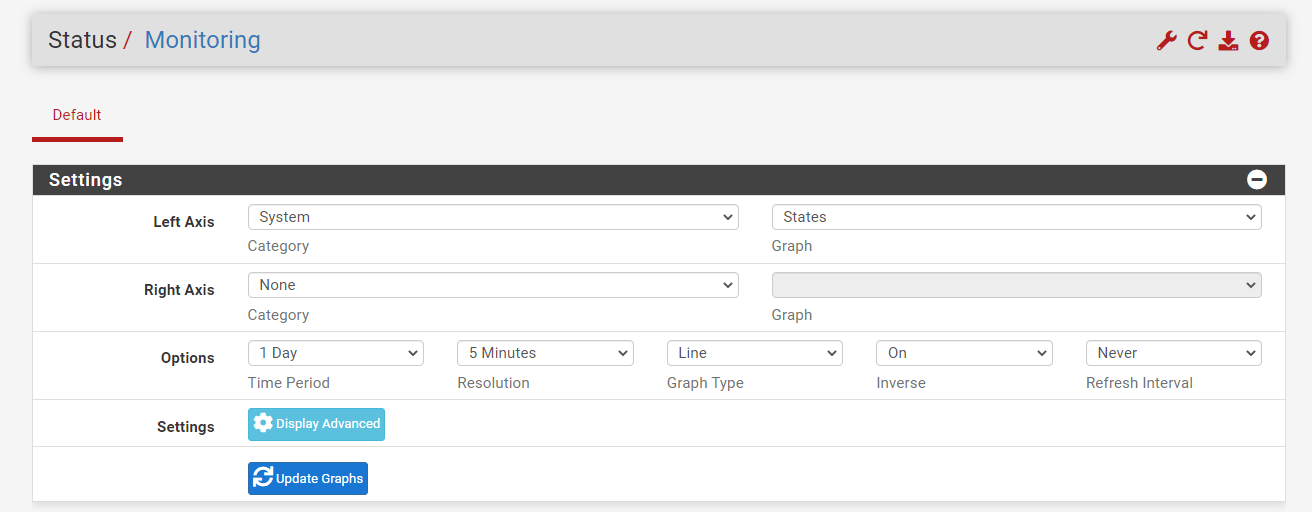Click the Graph Type caption
This screenshot has height=512, width=1312.
click(705, 383)
